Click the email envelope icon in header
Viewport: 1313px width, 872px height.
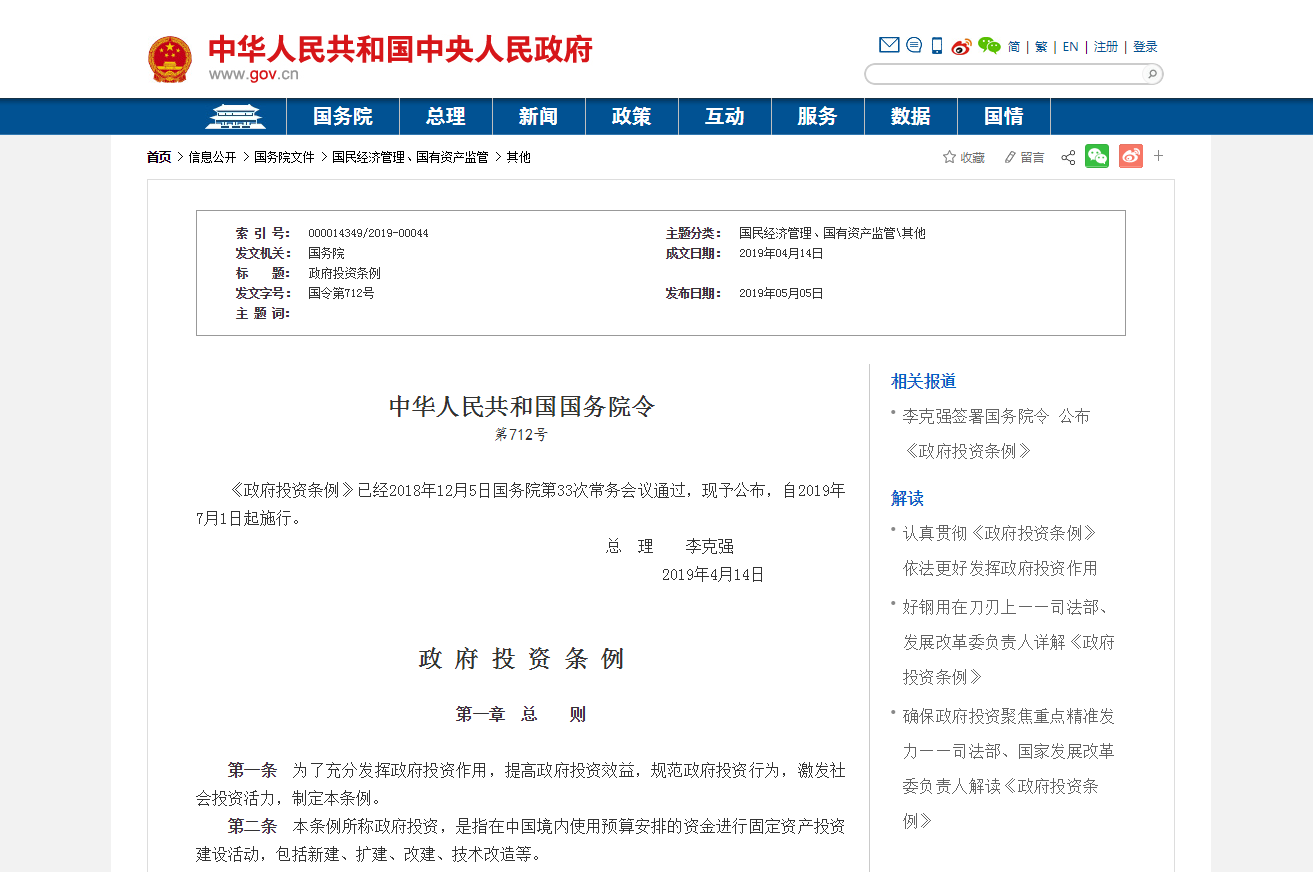[x=889, y=45]
